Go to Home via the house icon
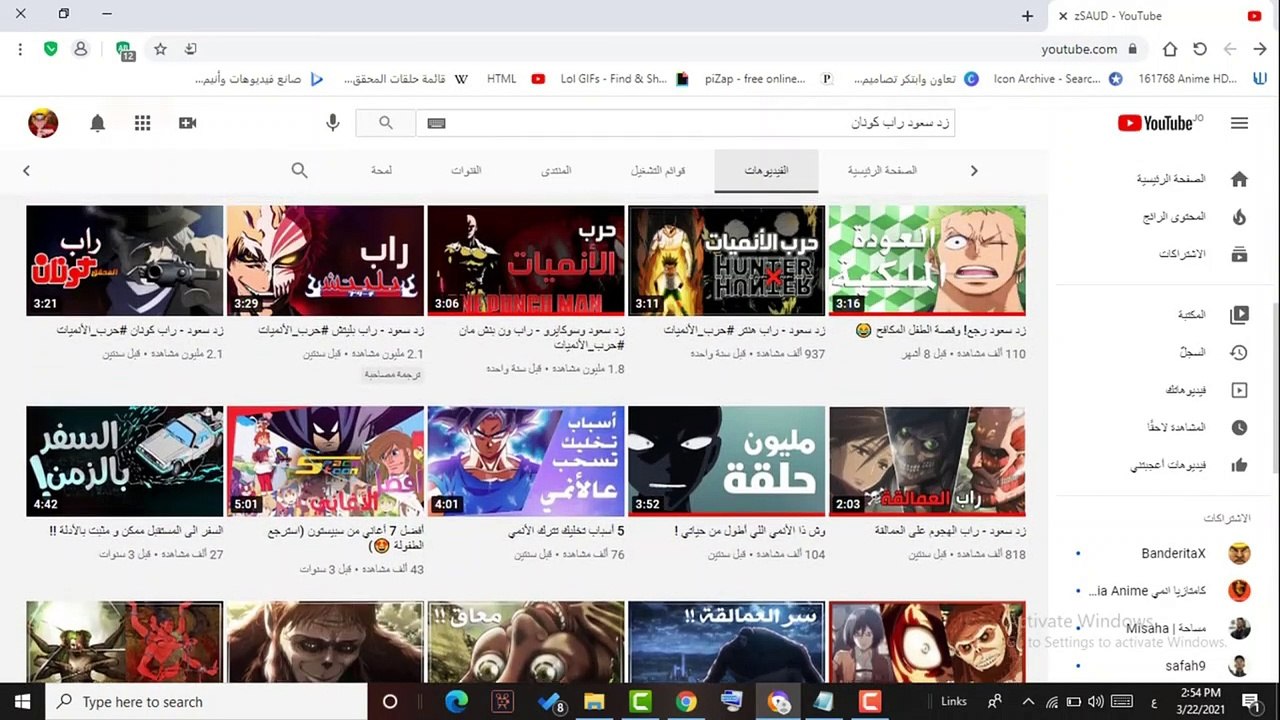This screenshot has width=1280, height=720. coord(1239,179)
